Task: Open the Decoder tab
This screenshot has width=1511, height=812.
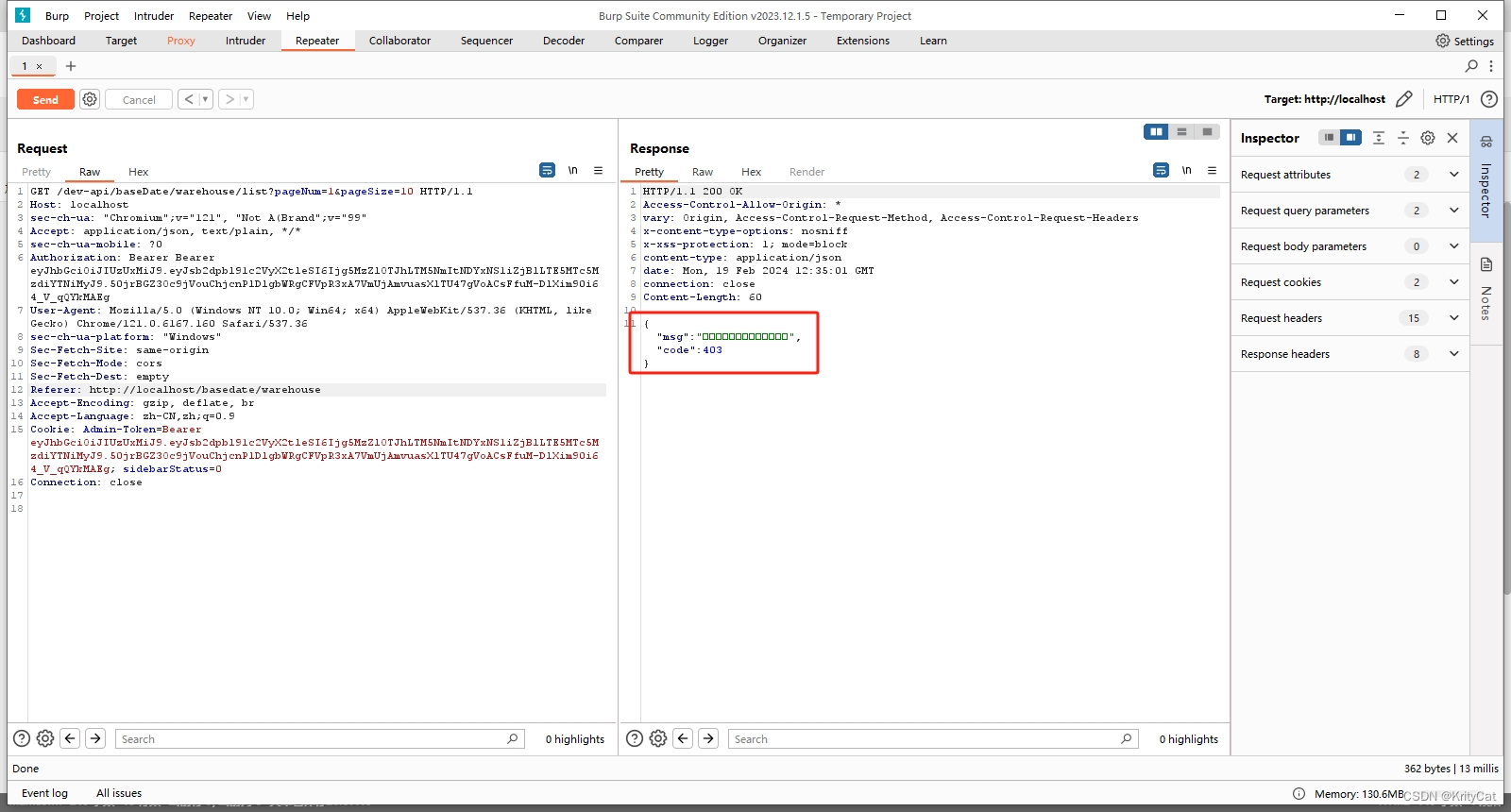Action: click(x=564, y=41)
